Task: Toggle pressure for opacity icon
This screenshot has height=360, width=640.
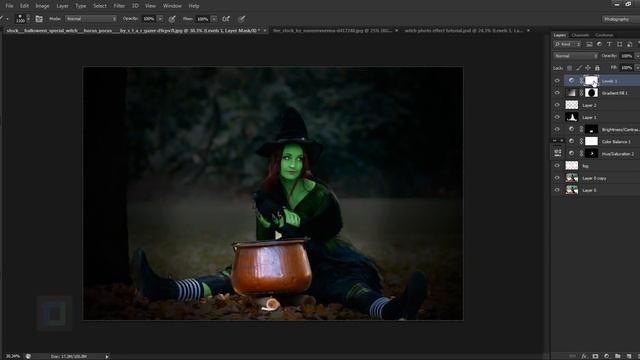Action: (x=172, y=19)
